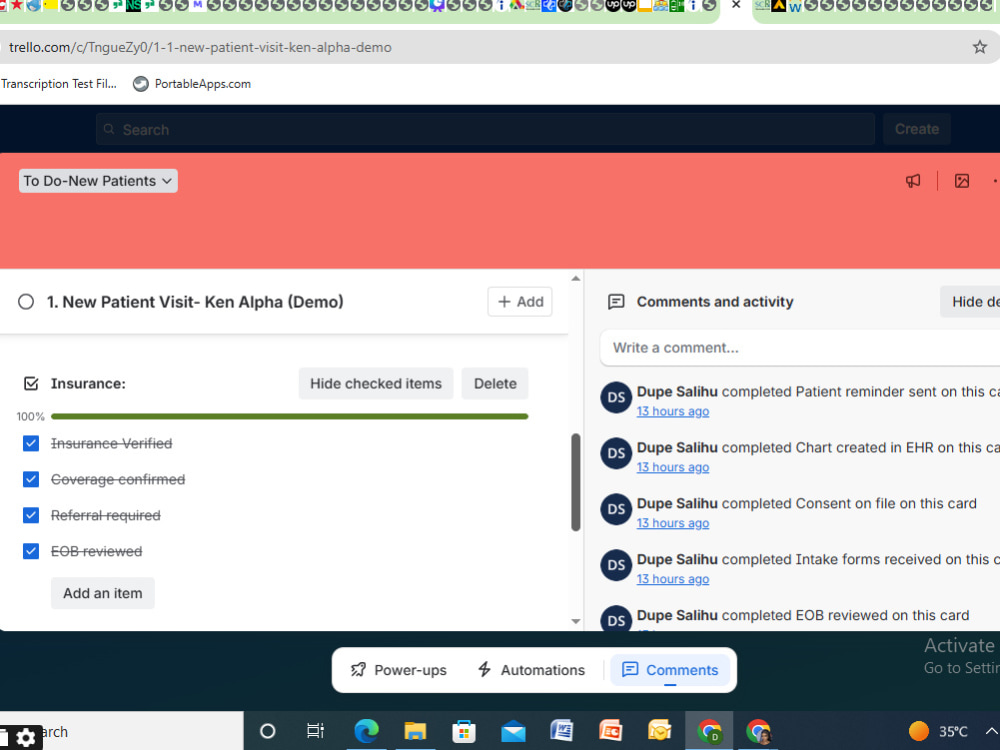Viewport: 1000px width, 750px height.
Task: Click the card panel vertical scrollbar thumb
Action: click(x=576, y=482)
